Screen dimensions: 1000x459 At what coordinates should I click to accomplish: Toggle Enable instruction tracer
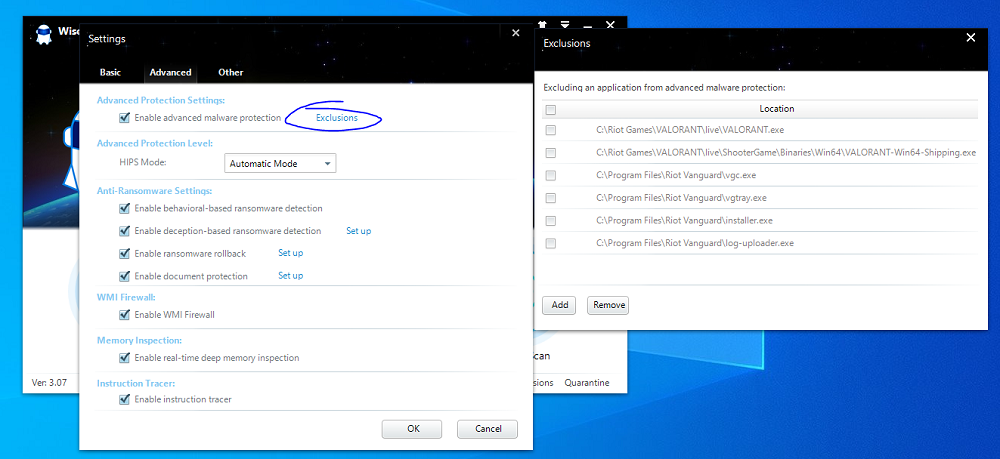click(x=124, y=400)
